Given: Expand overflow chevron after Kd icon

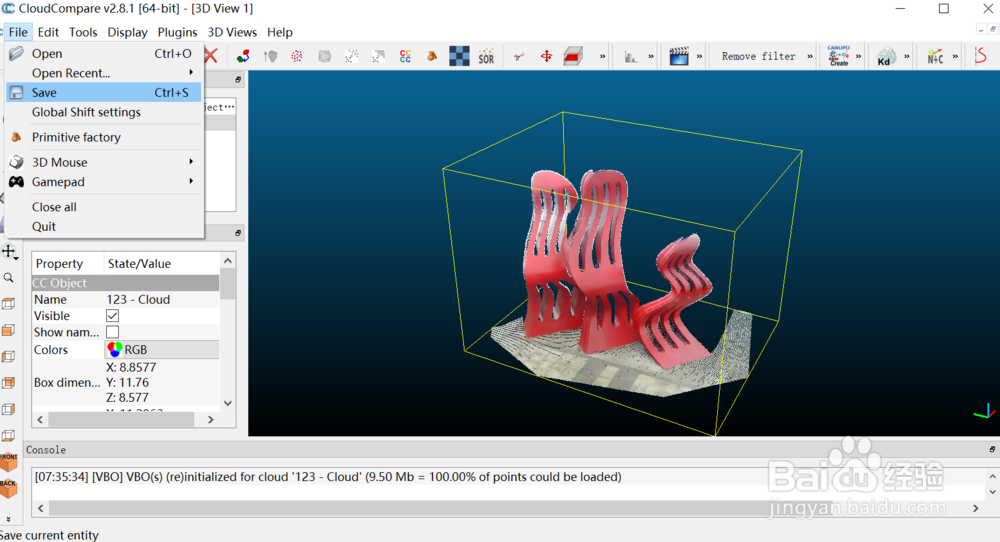Looking at the screenshot, I should click(x=906, y=57).
